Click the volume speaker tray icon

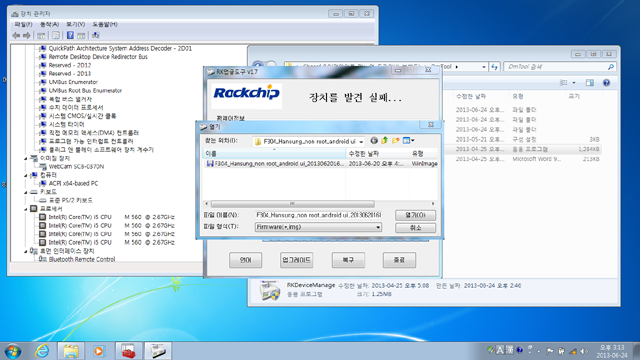[x=584, y=351]
